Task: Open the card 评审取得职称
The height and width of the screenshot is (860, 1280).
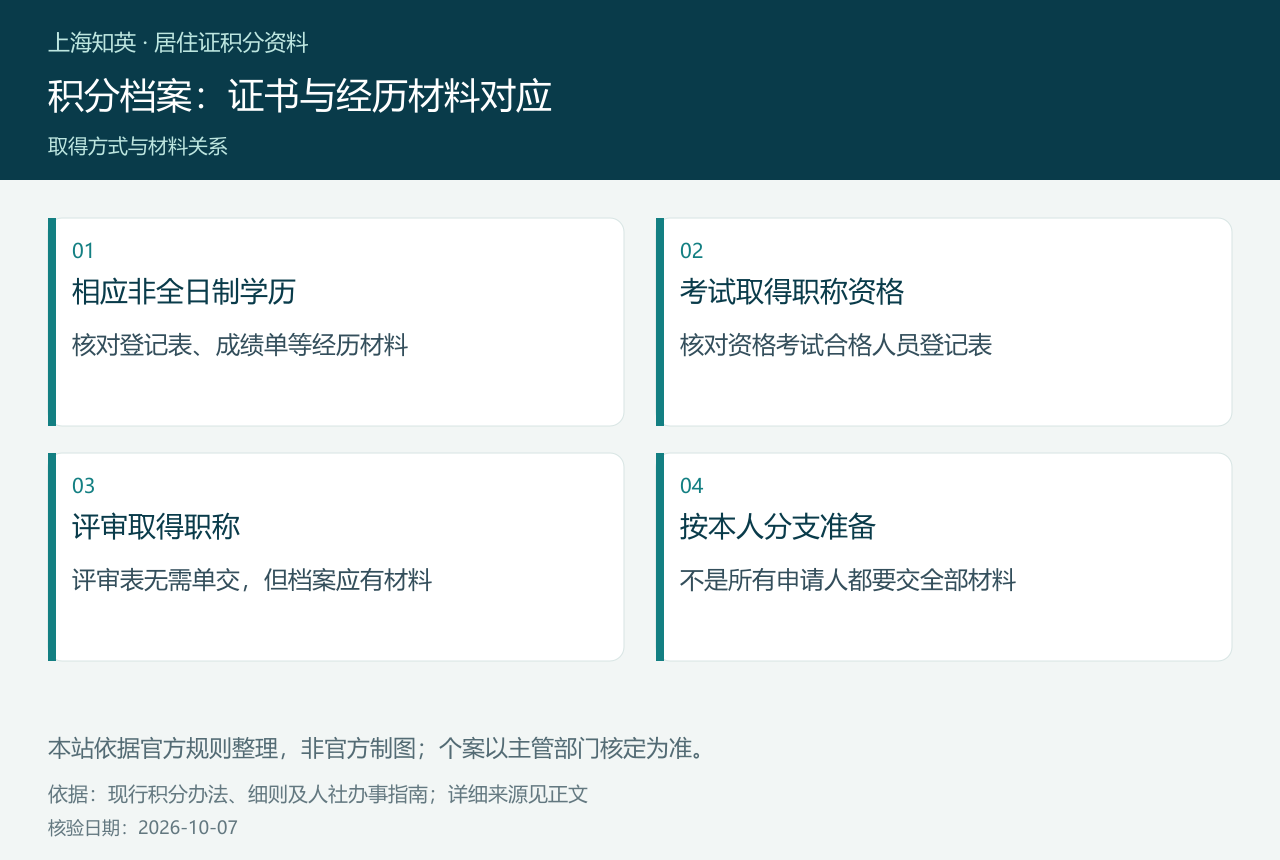Action: click(336, 557)
